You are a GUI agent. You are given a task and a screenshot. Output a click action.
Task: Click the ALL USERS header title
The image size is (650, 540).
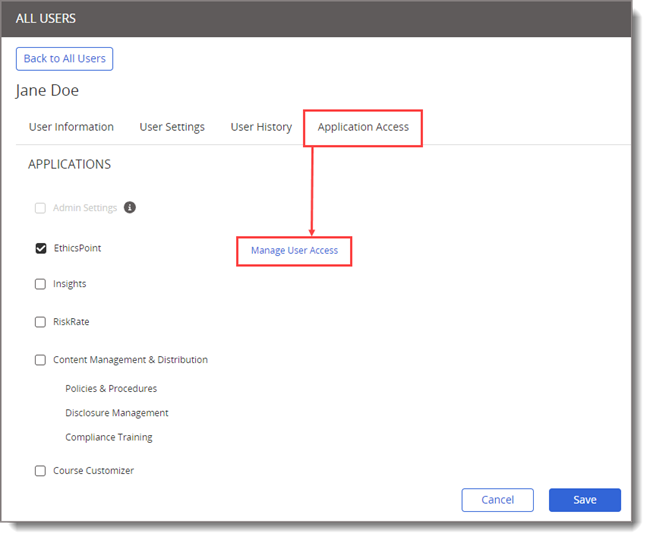click(46, 18)
